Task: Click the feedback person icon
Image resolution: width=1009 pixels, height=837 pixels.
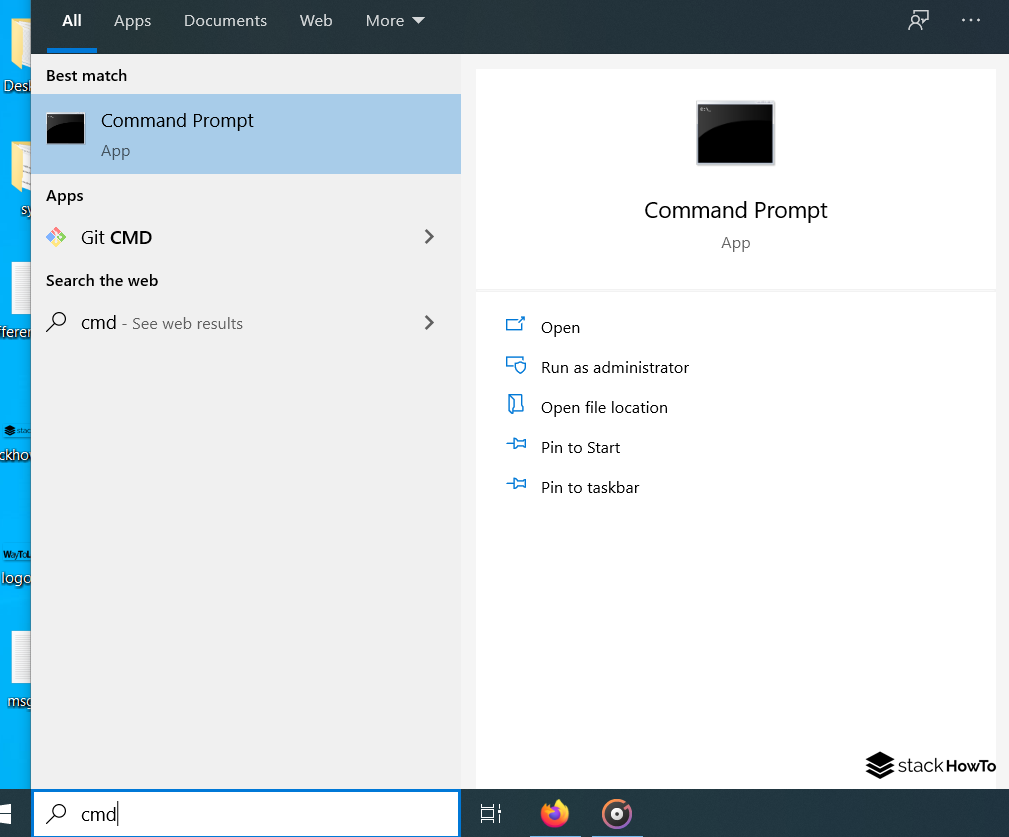Action: point(918,20)
